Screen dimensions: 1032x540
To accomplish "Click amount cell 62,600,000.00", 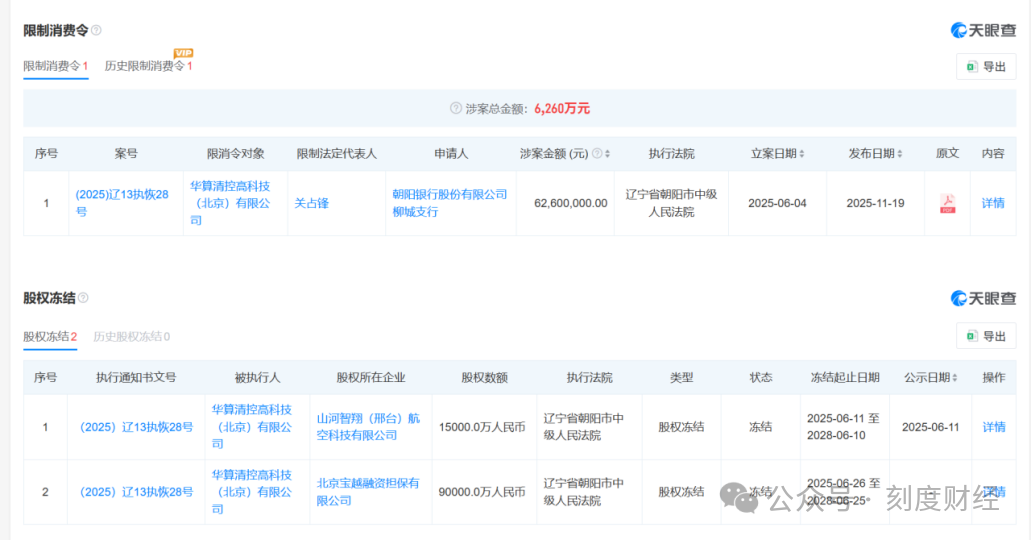I will click(571, 203).
